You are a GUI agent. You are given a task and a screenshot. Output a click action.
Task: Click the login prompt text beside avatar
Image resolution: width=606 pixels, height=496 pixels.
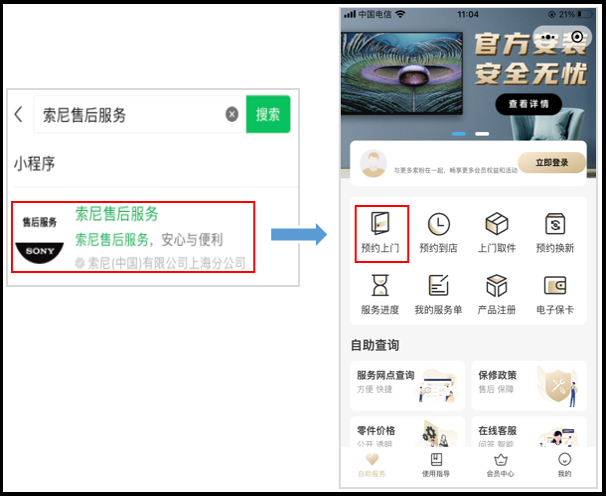tap(455, 170)
